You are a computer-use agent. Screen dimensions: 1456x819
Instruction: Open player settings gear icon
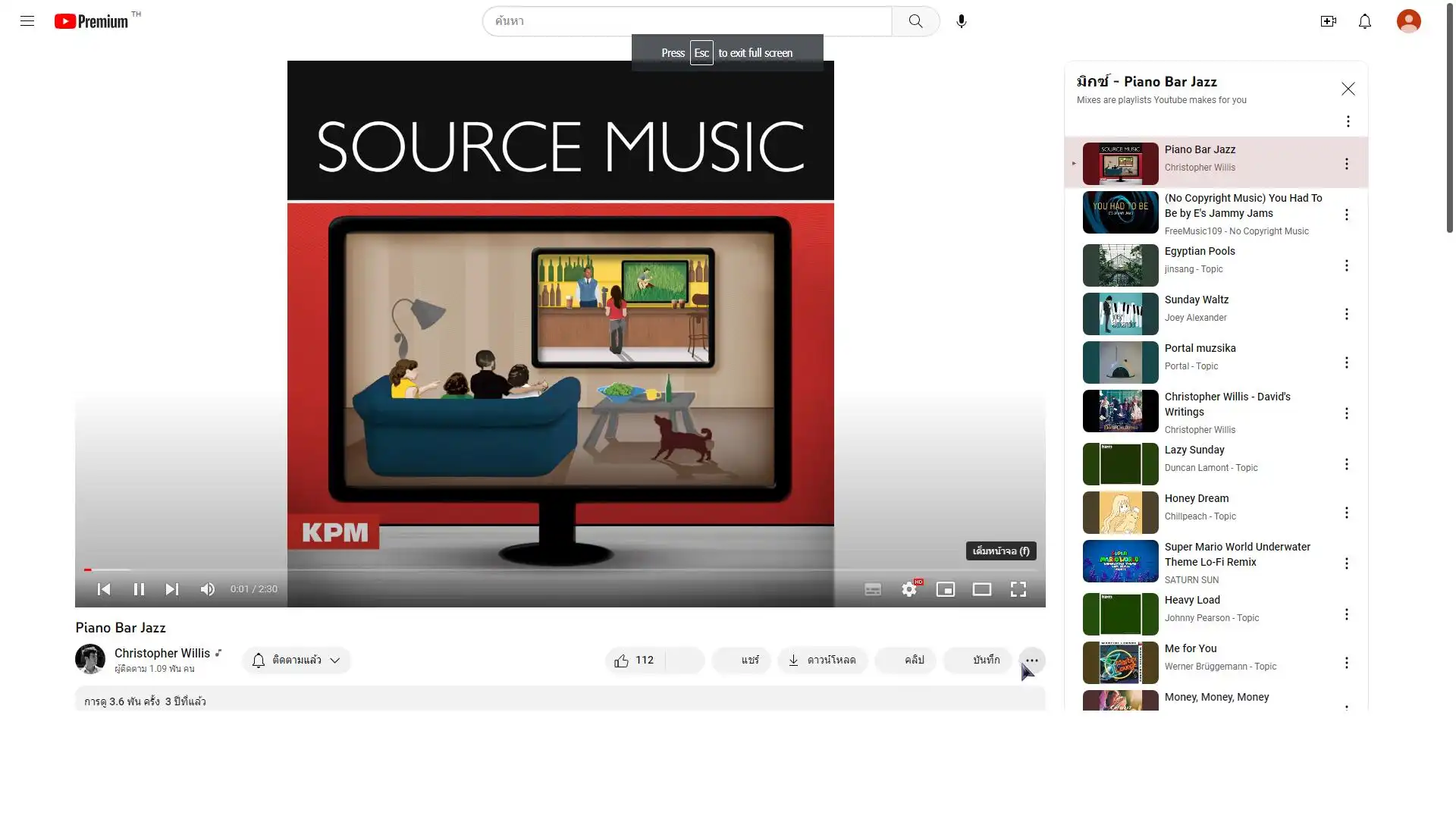point(908,589)
